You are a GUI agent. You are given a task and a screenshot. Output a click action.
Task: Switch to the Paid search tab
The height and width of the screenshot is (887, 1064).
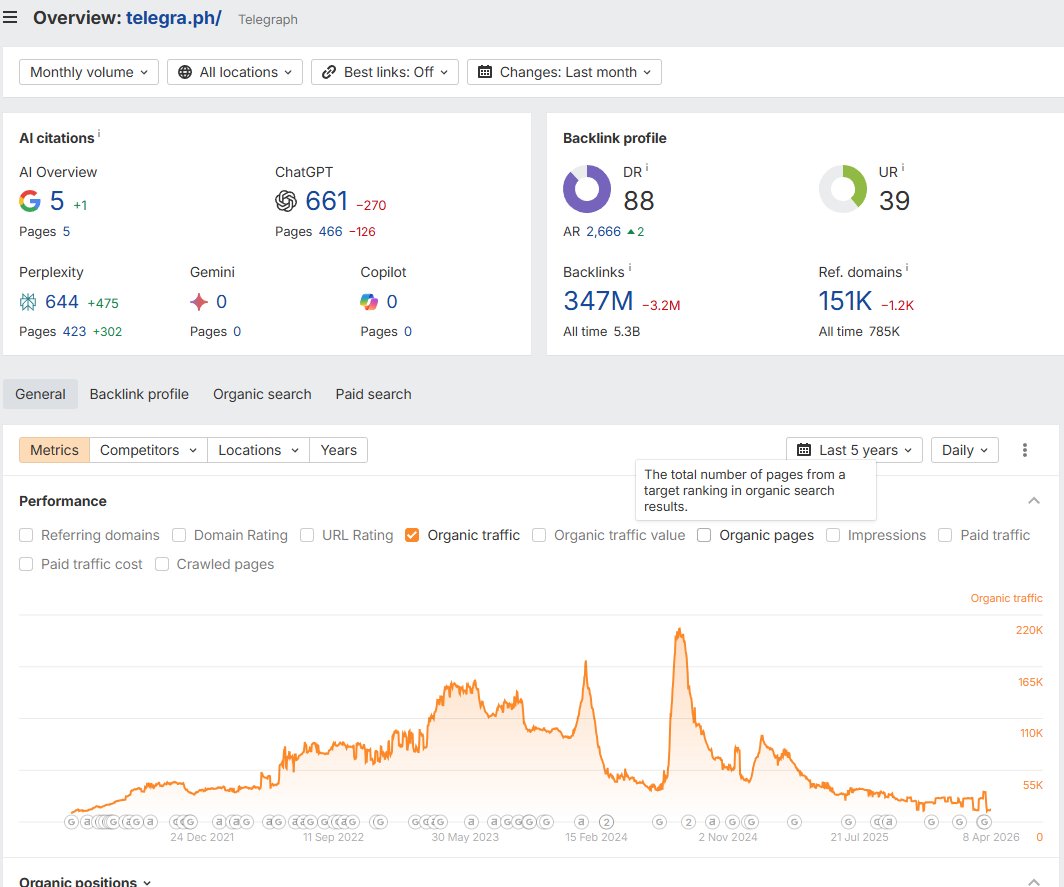(373, 394)
